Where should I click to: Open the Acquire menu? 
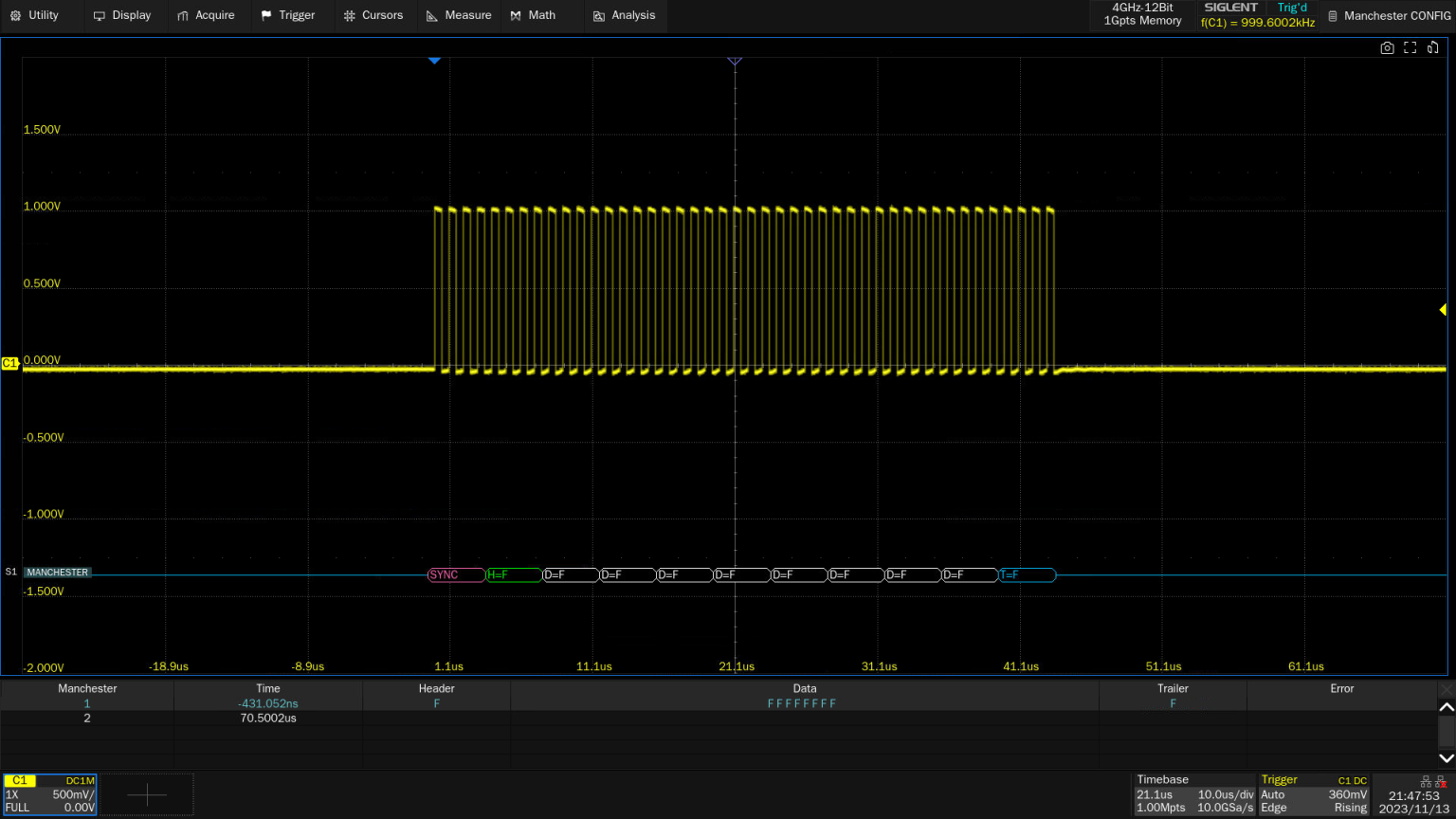(x=206, y=15)
